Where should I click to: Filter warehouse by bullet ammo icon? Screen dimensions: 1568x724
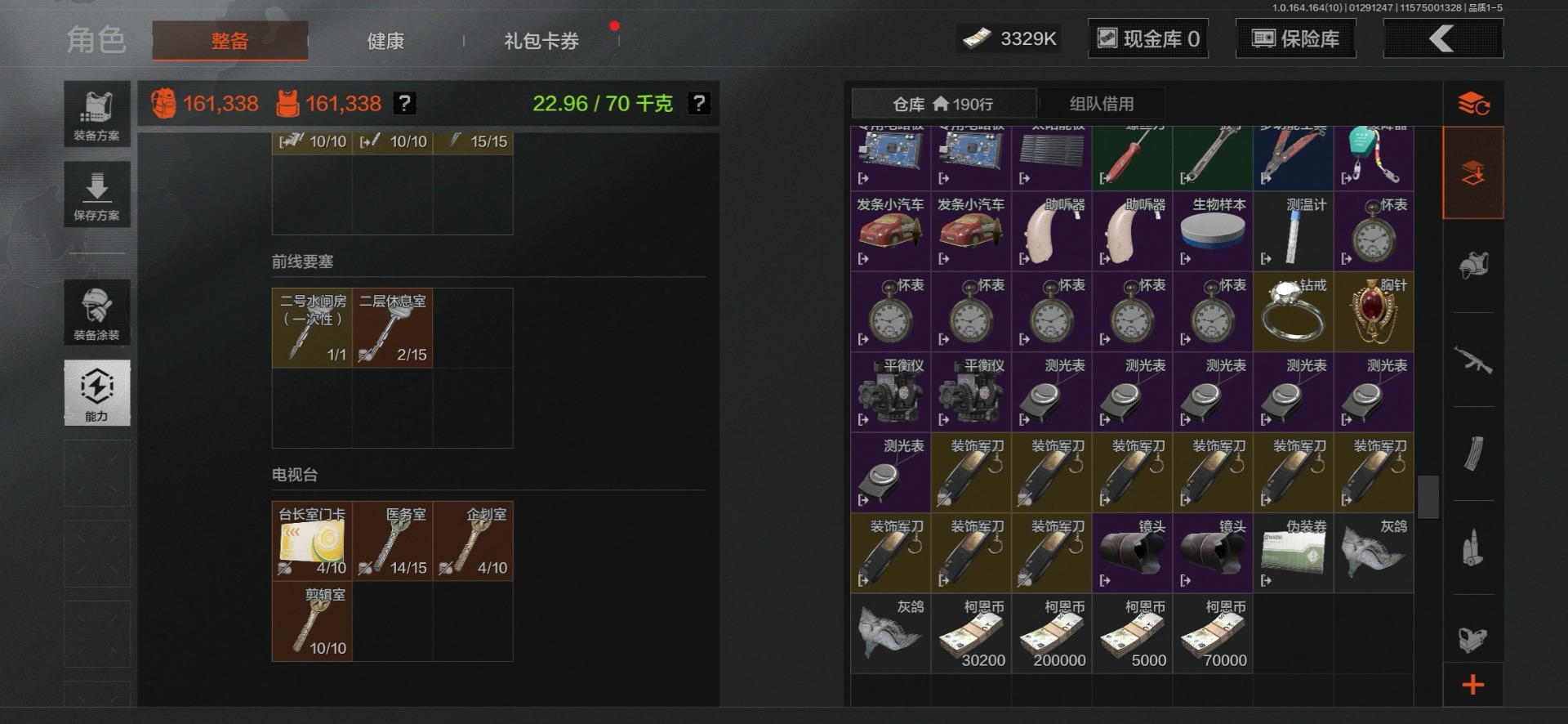[x=1473, y=547]
